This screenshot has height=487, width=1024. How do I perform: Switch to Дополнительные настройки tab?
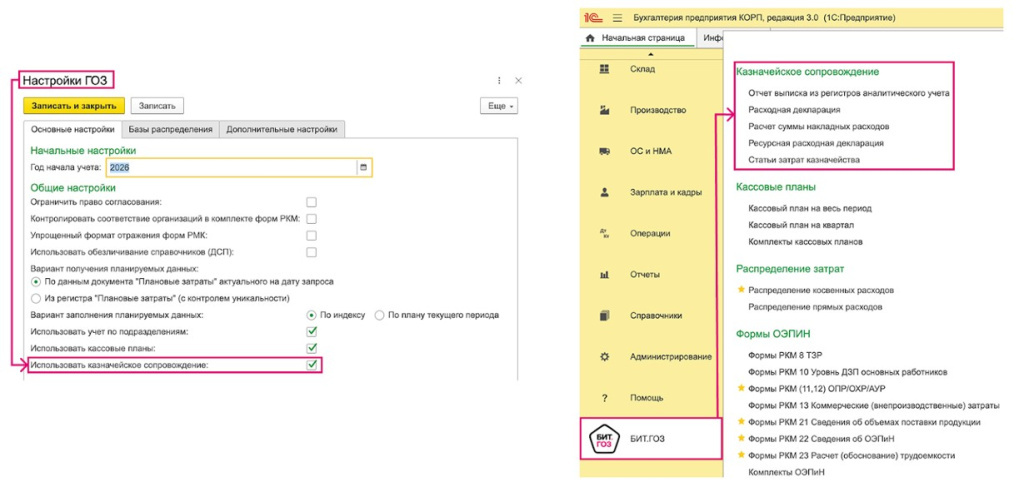point(281,129)
